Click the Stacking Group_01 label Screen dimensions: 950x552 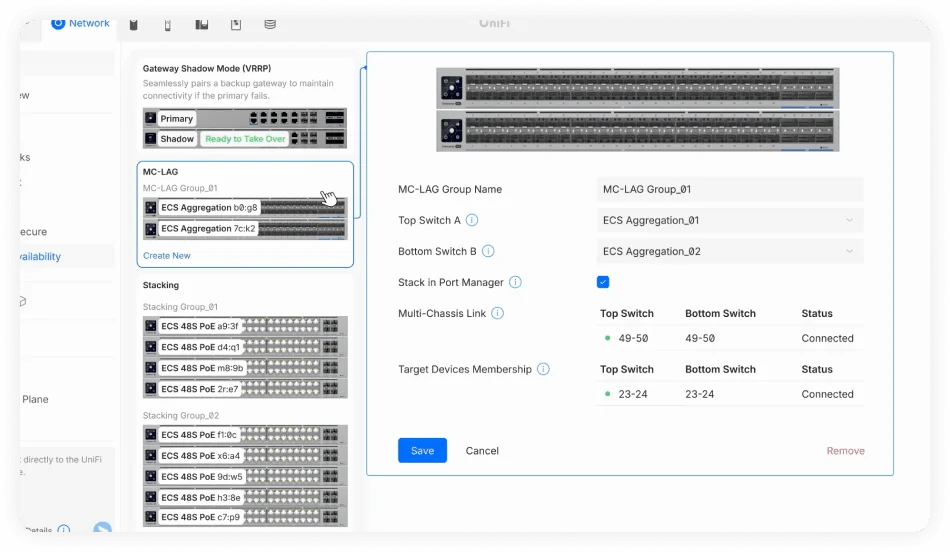tap(180, 307)
